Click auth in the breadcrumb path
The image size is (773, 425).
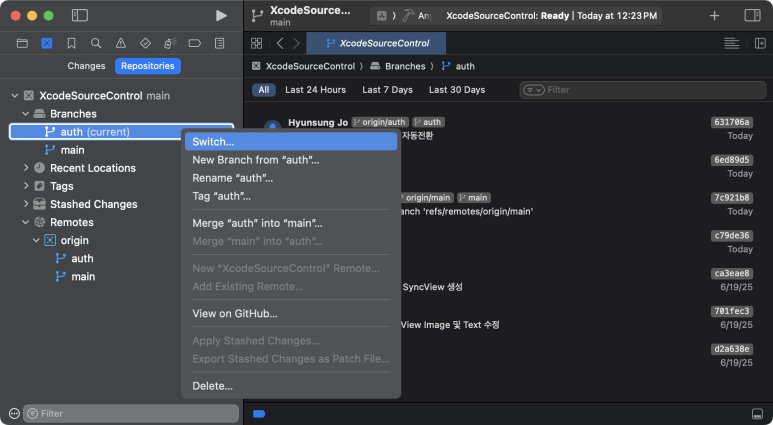[465, 66]
